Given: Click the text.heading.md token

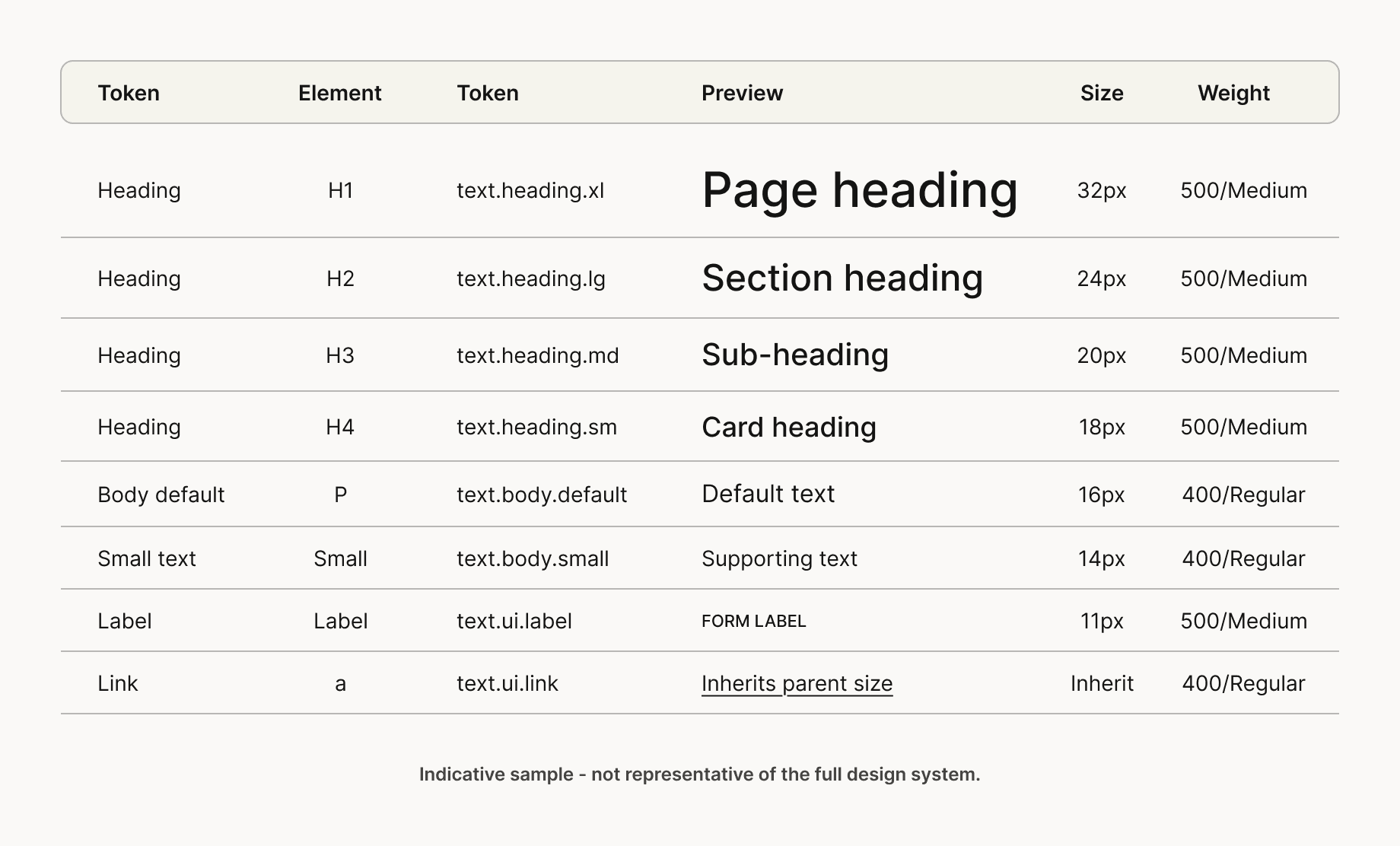Looking at the screenshot, I should [x=538, y=355].
